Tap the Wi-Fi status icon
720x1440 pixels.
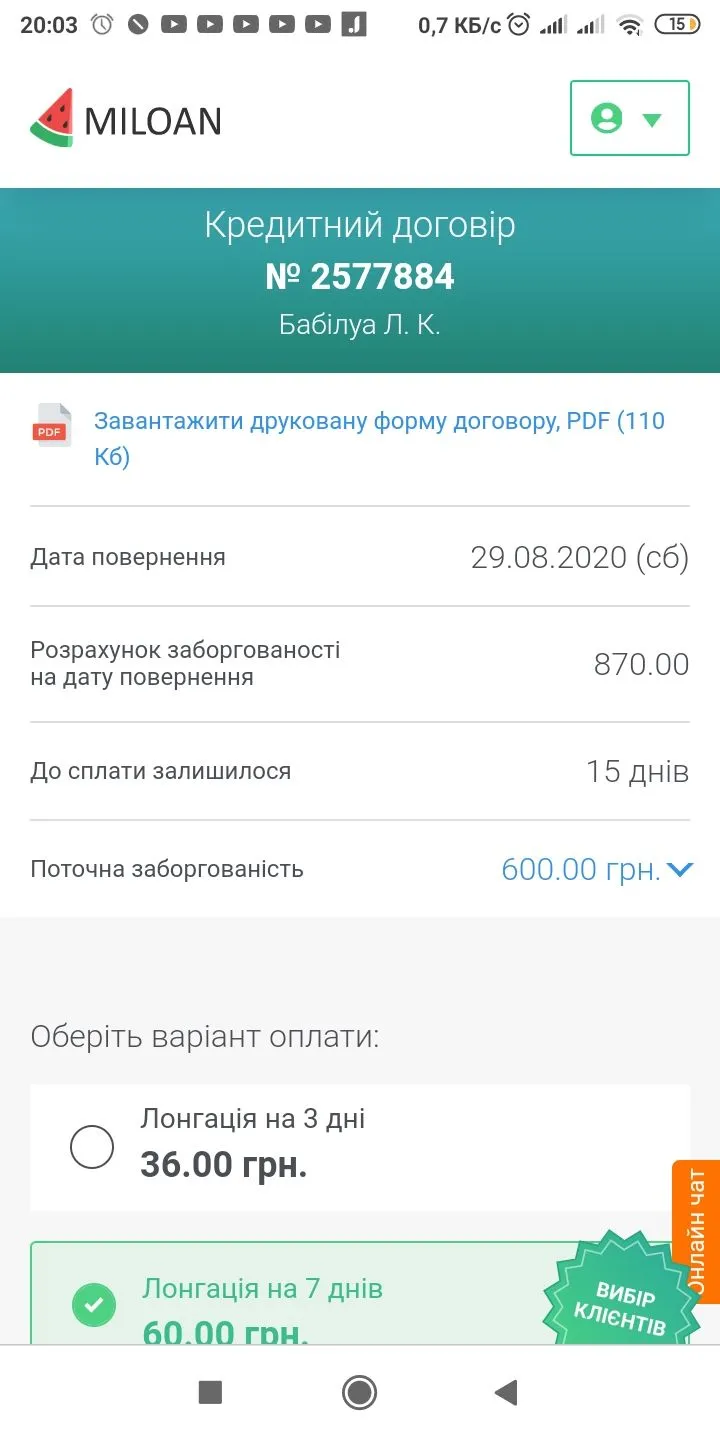point(629,25)
